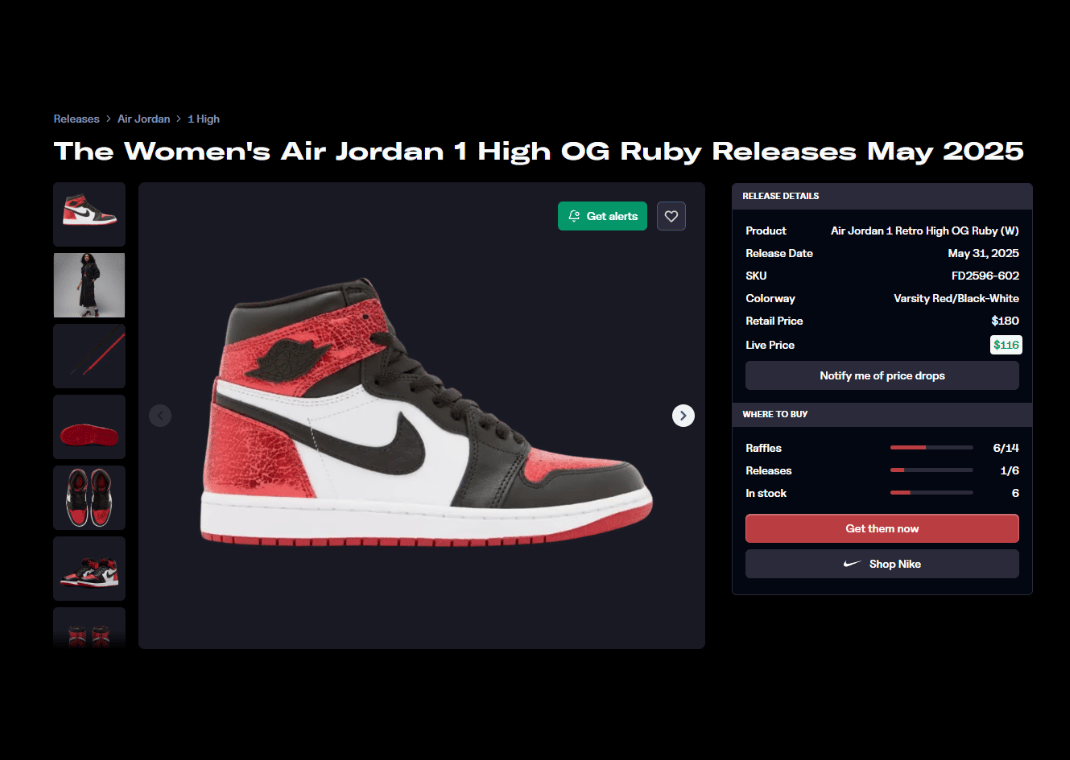Screen dimensions: 1070x760
Task: Go to previous shoe image arrow
Action: 160,415
